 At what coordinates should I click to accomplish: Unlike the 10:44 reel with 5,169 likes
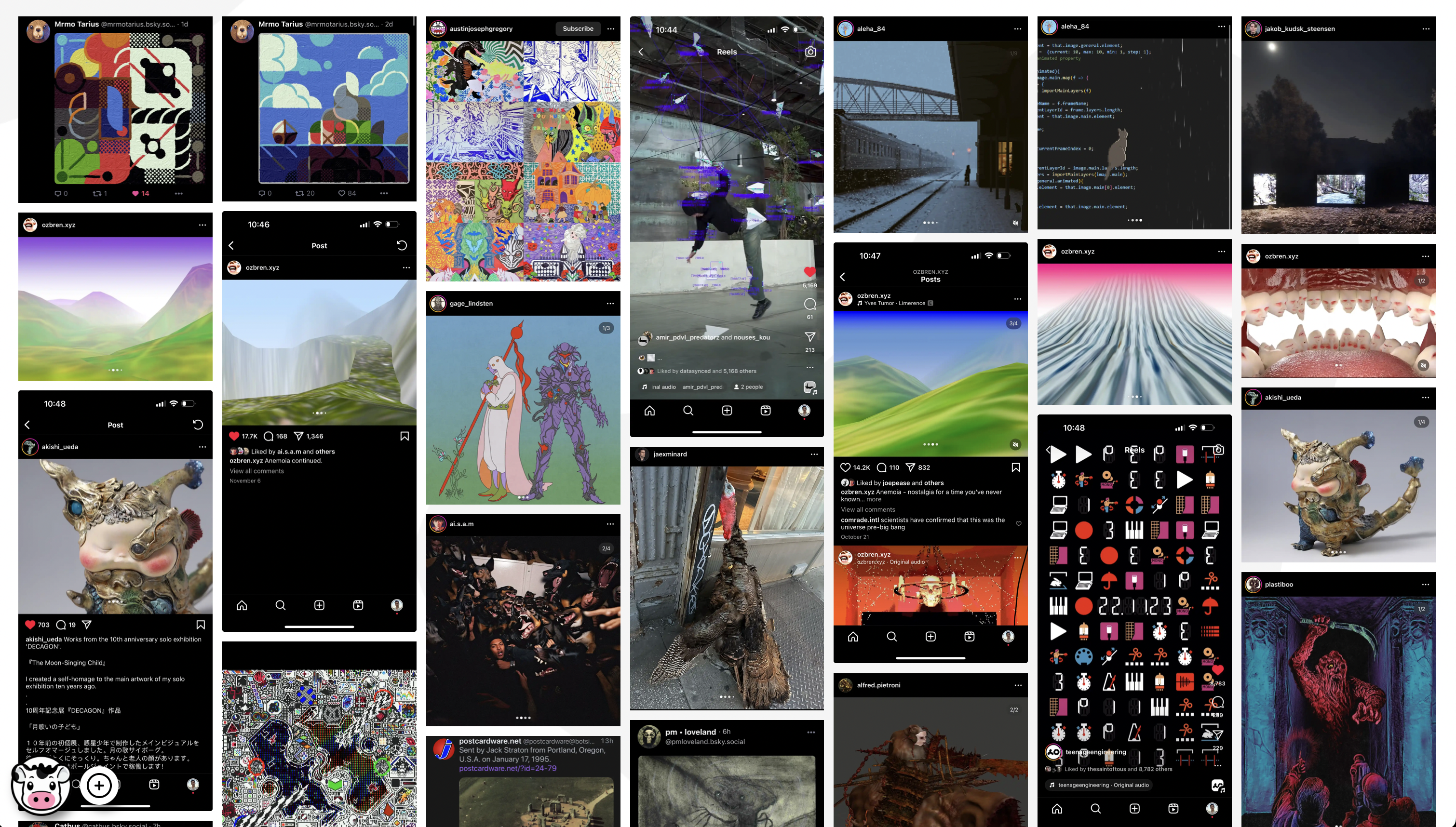tap(810, 272)
